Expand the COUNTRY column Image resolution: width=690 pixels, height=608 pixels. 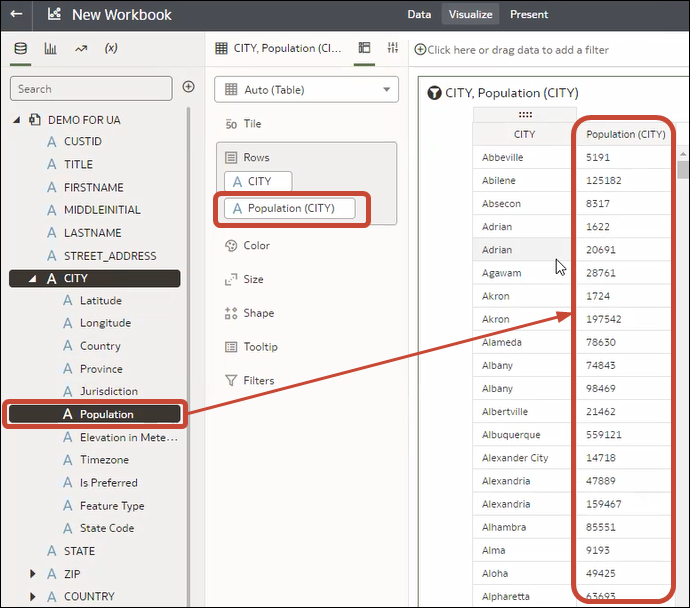click(x=32, y=597)
